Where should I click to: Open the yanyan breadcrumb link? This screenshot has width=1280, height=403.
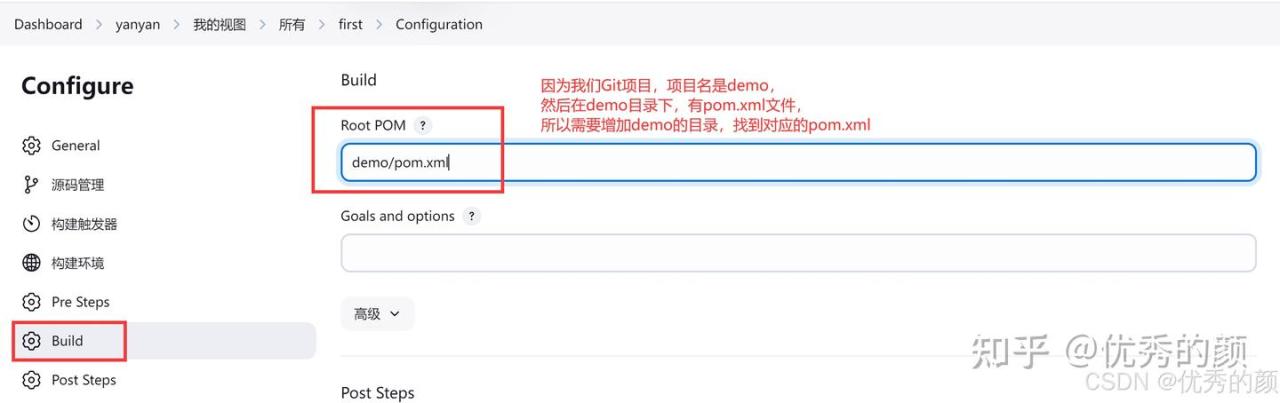pyautogui.click(x=137, y=25)
